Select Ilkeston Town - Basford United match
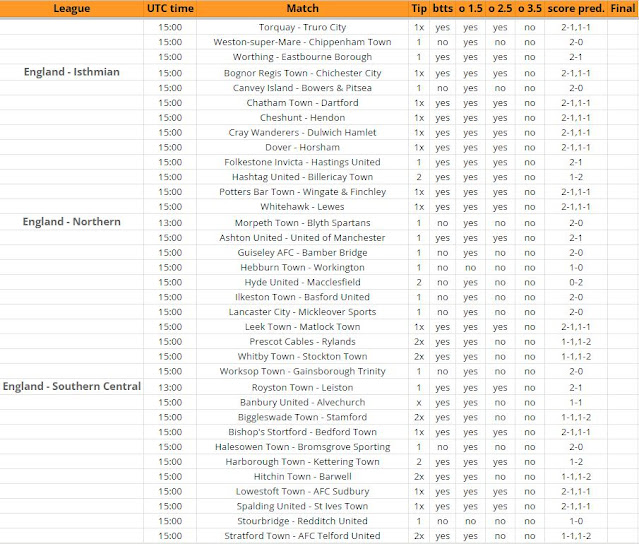This screenshot has height=544, width=639. pos(302,297)
